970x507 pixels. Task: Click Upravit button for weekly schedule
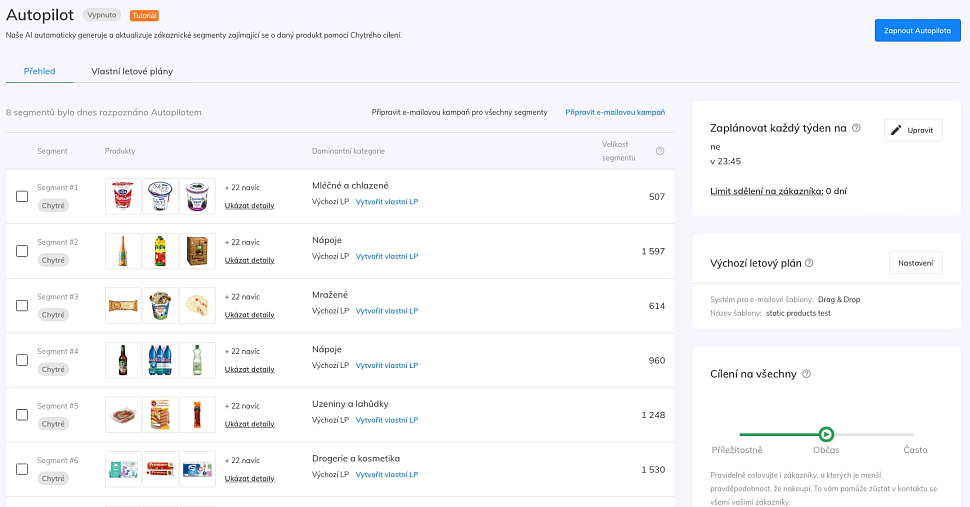913,130
